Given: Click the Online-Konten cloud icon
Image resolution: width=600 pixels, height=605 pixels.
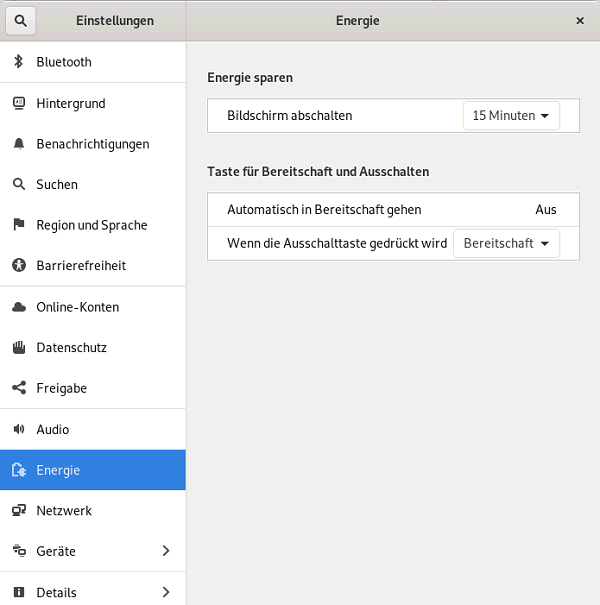Looking at the screenshot, I should tap(18, 307).
